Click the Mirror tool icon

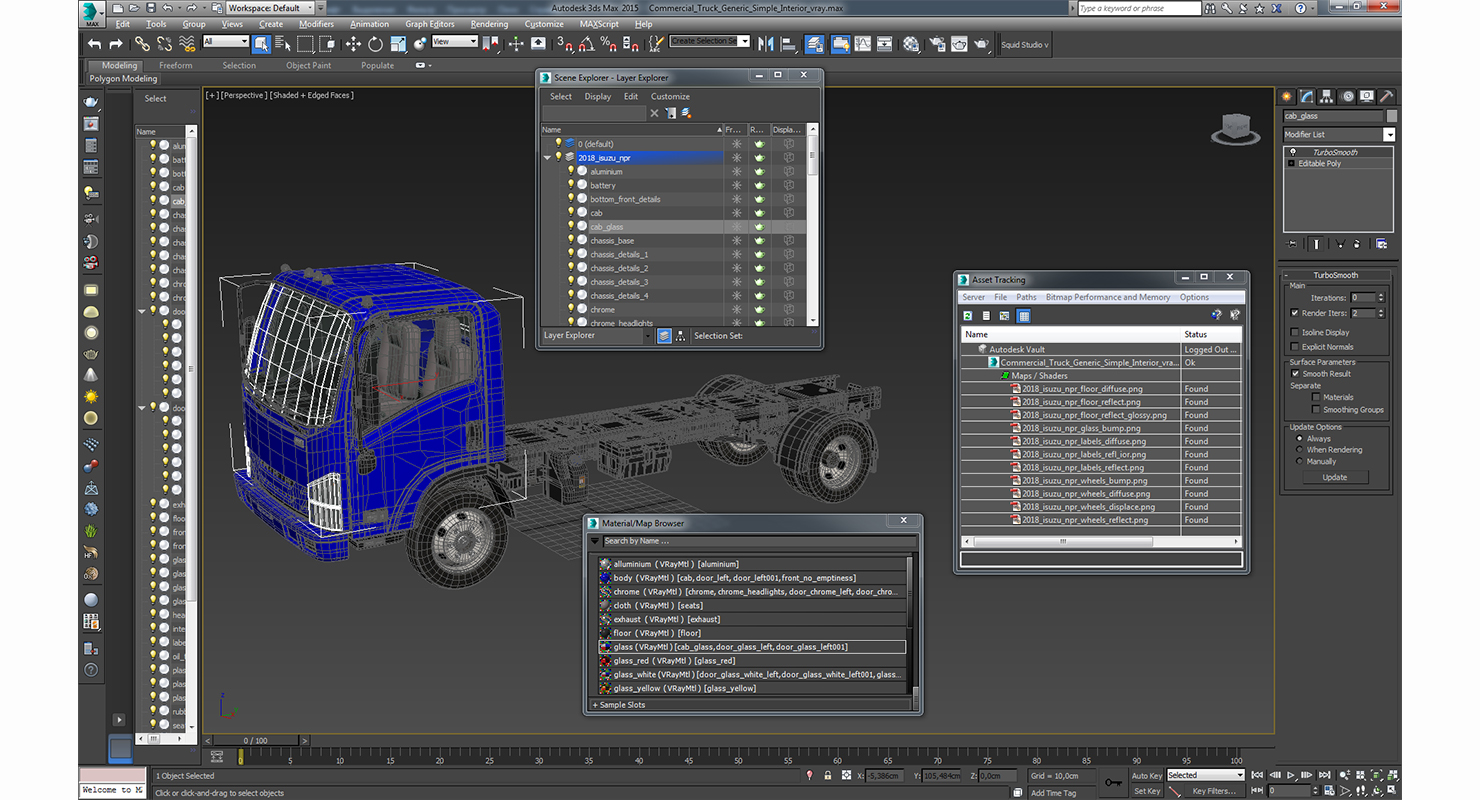pos(766,44)
